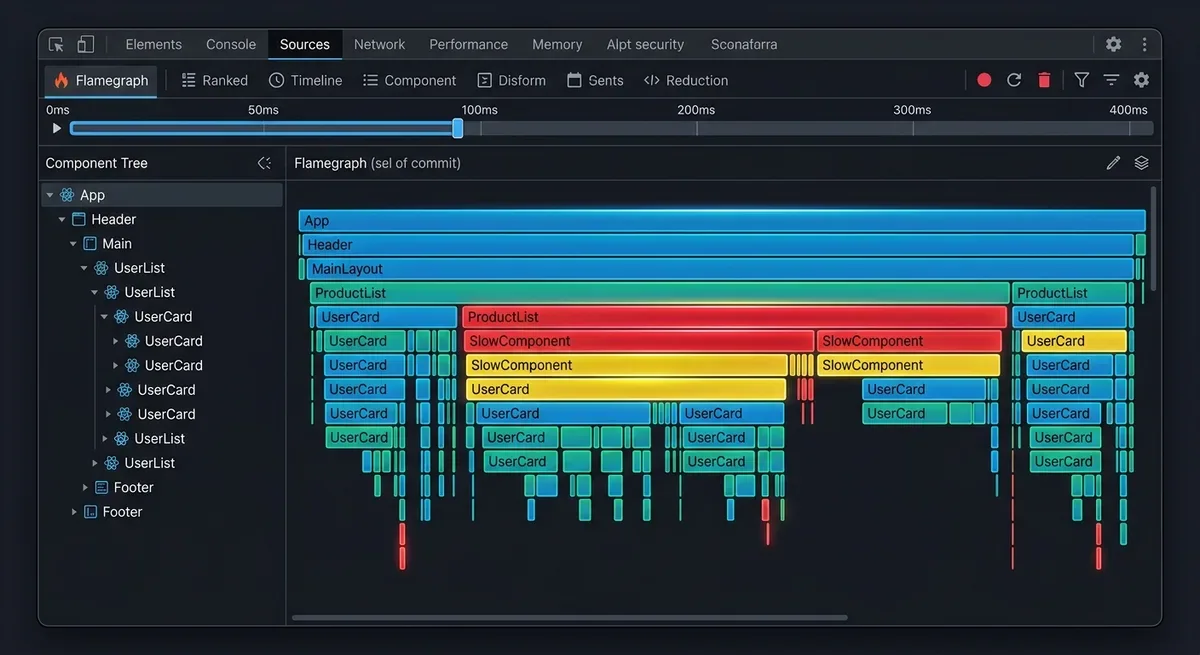The height and width of the screenshot is (655, 1200).
Task: Select the Sources panel tab
Action: tap(305, 44)
